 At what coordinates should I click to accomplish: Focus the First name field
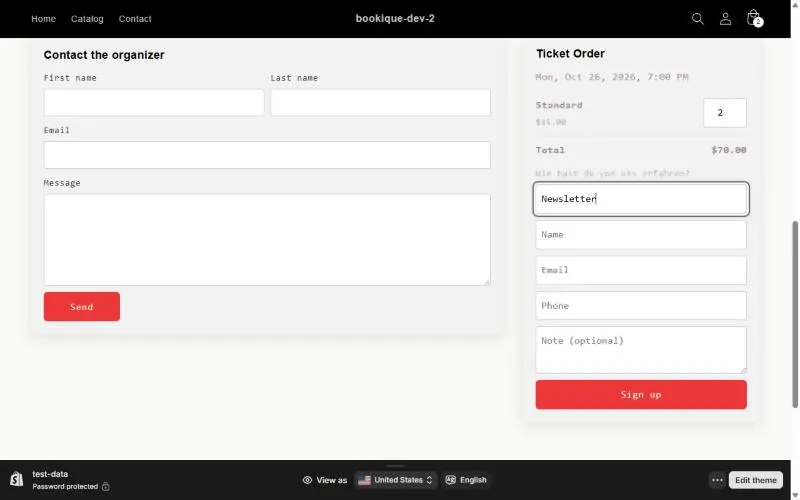pos(154,103)
